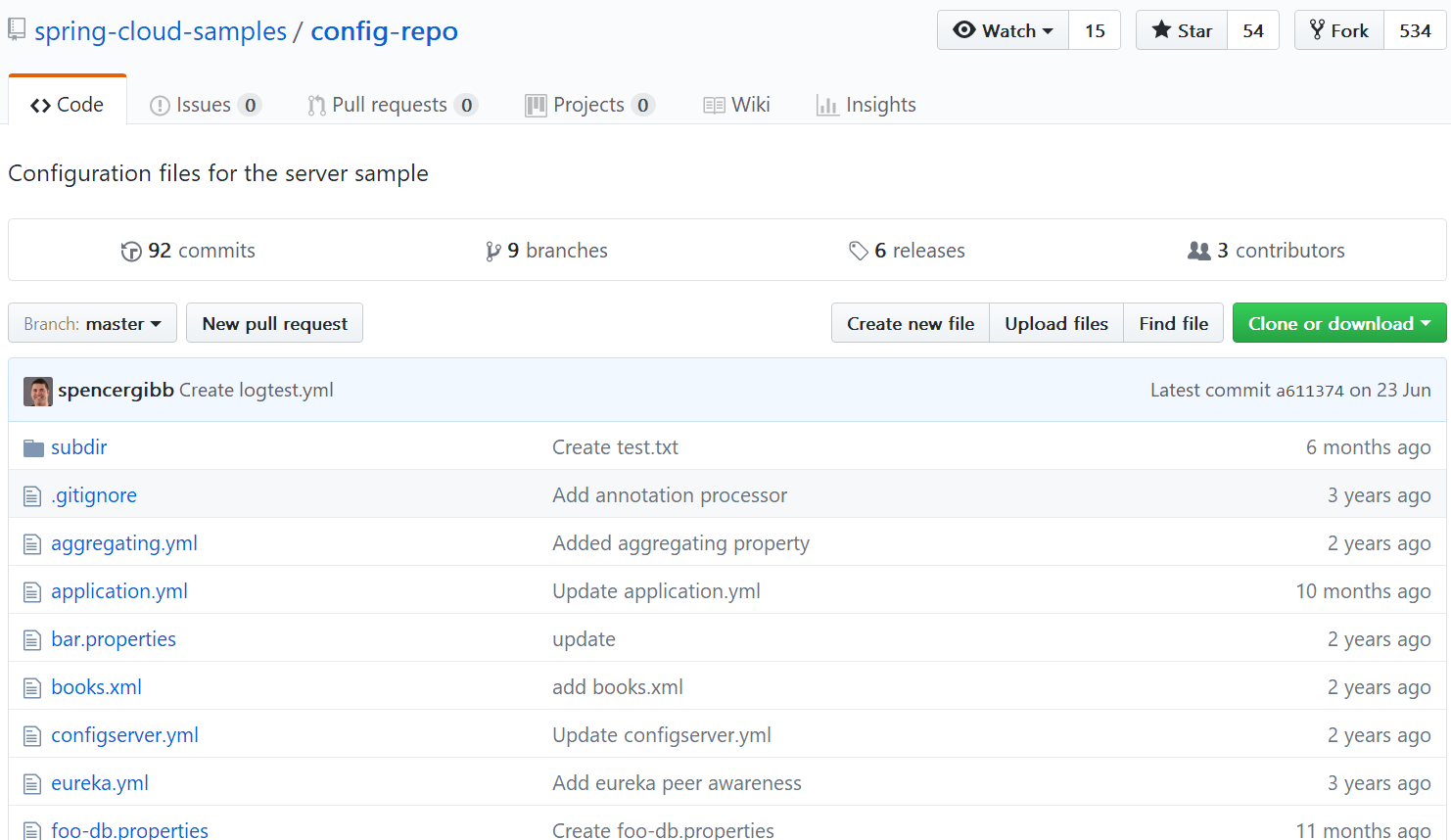The image size is (1451, 840).
Task: Click the file icon next to .gitignore
Action: (x=32, y=496)
